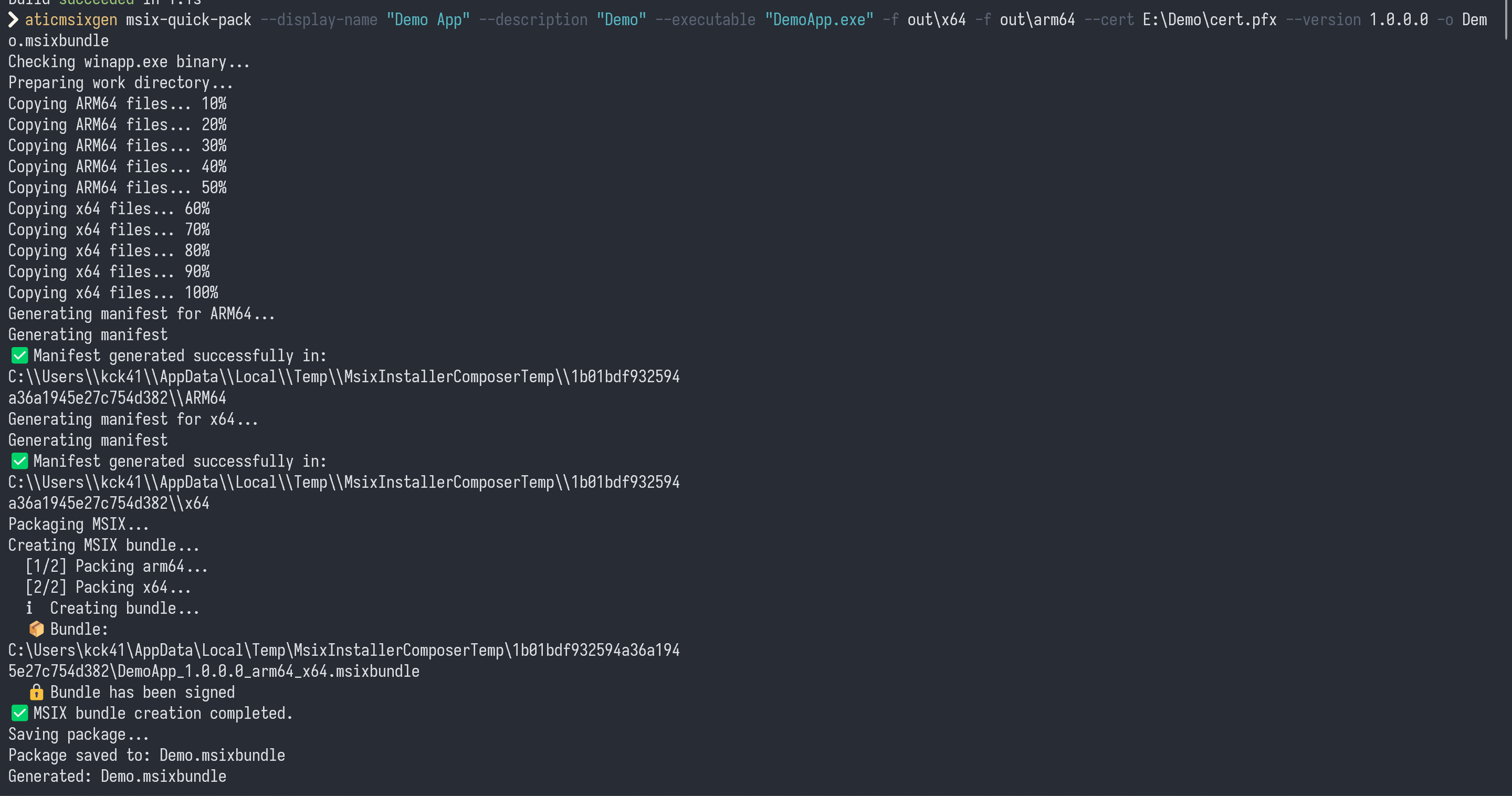This screenshot has width=1512, height=796.
Task: Click the --description option
Action: 533,20
